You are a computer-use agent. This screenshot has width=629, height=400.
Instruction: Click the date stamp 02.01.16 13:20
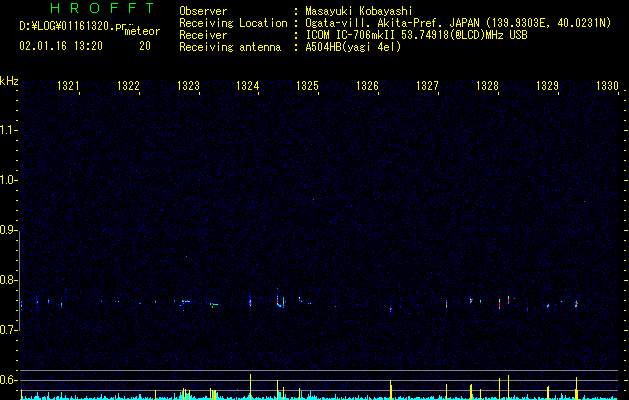(61, 46)
